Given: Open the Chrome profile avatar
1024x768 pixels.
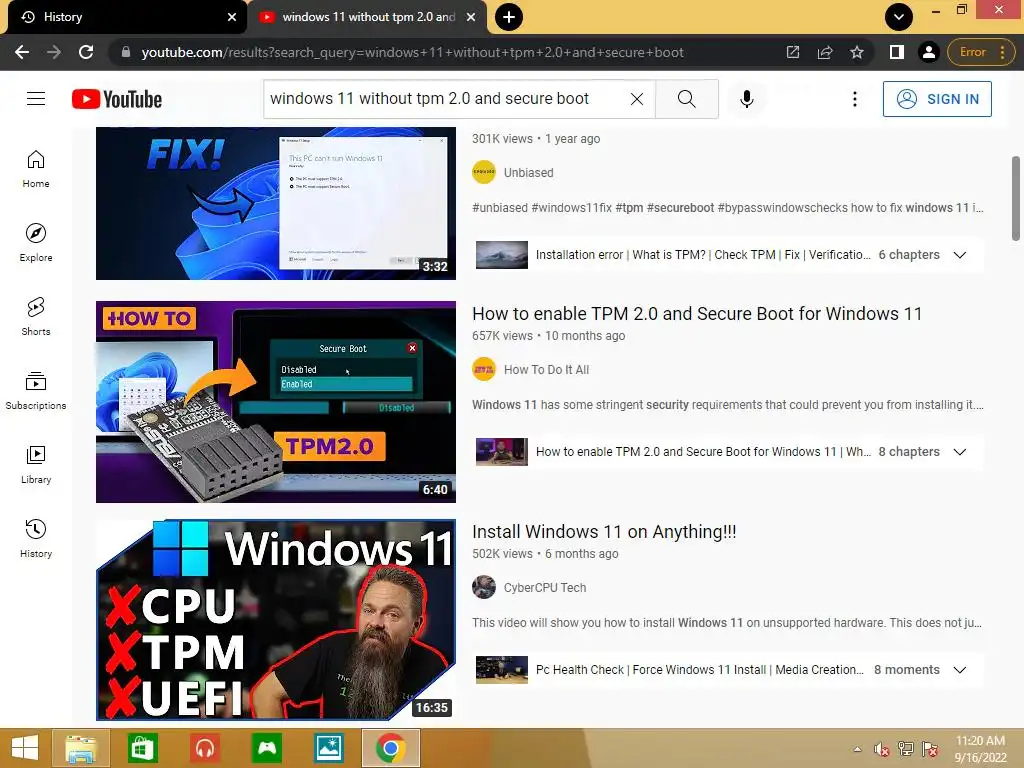Looking at the screenshot, I should (x=928, y=52).
